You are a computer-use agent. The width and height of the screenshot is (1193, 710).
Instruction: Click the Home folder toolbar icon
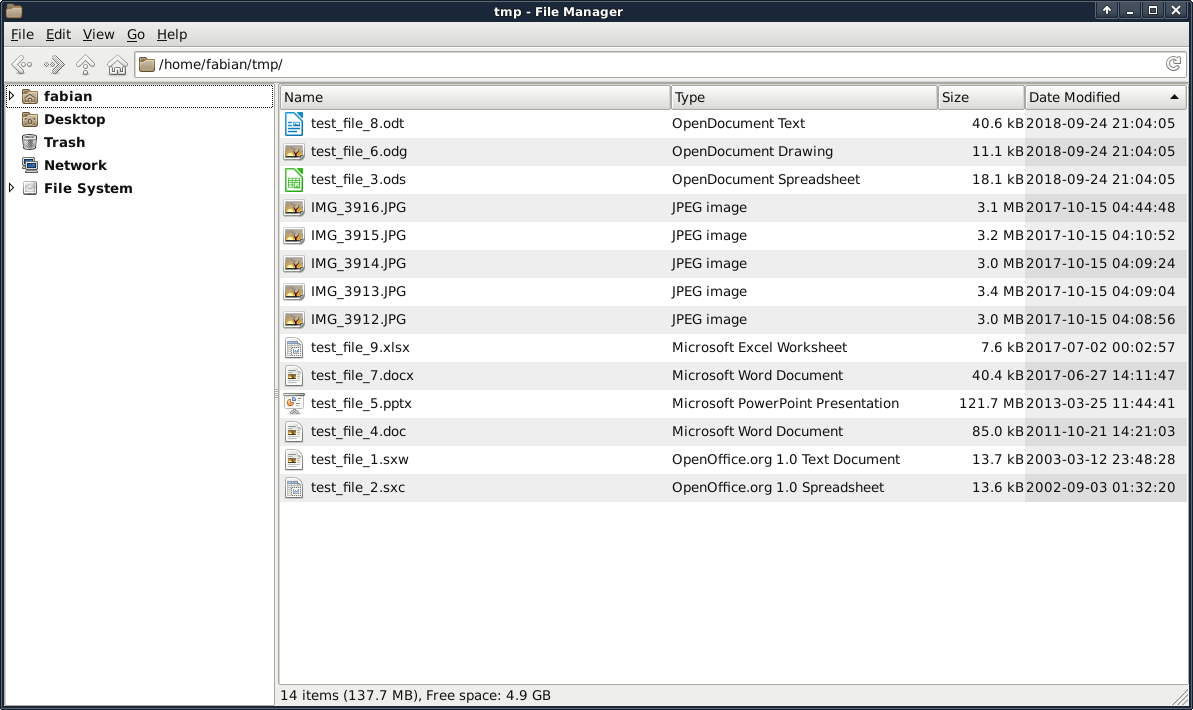117,65
